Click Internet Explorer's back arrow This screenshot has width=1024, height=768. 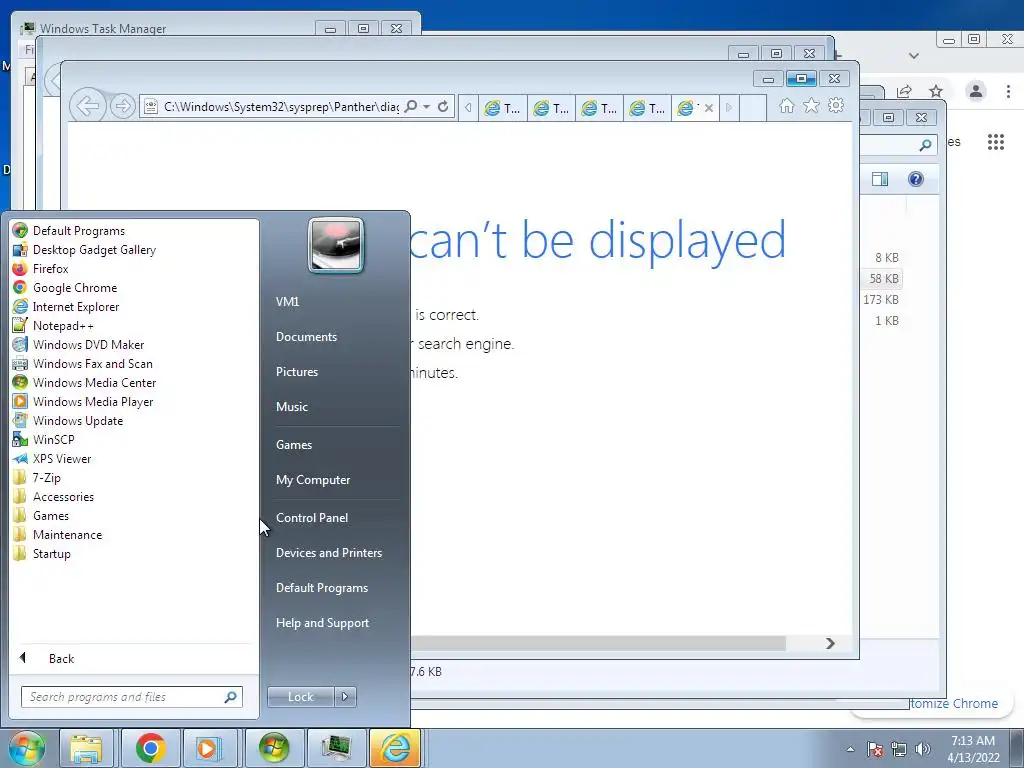(88, 106)
